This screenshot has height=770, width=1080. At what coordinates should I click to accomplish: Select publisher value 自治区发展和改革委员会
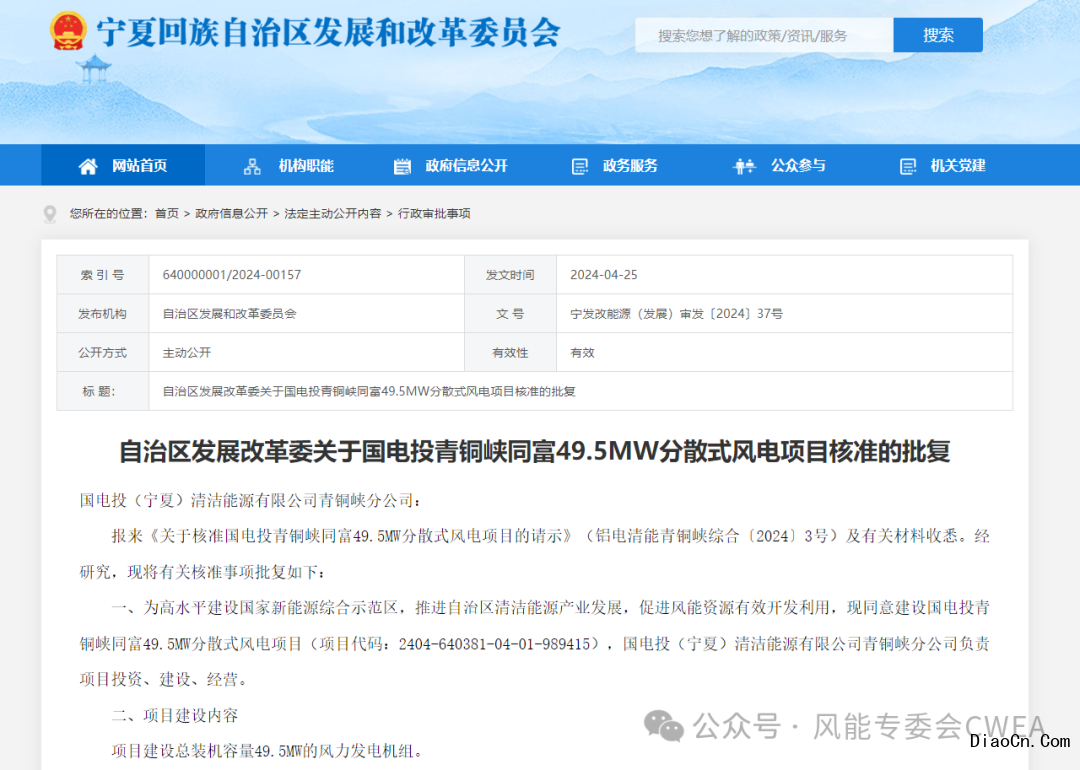229,314
